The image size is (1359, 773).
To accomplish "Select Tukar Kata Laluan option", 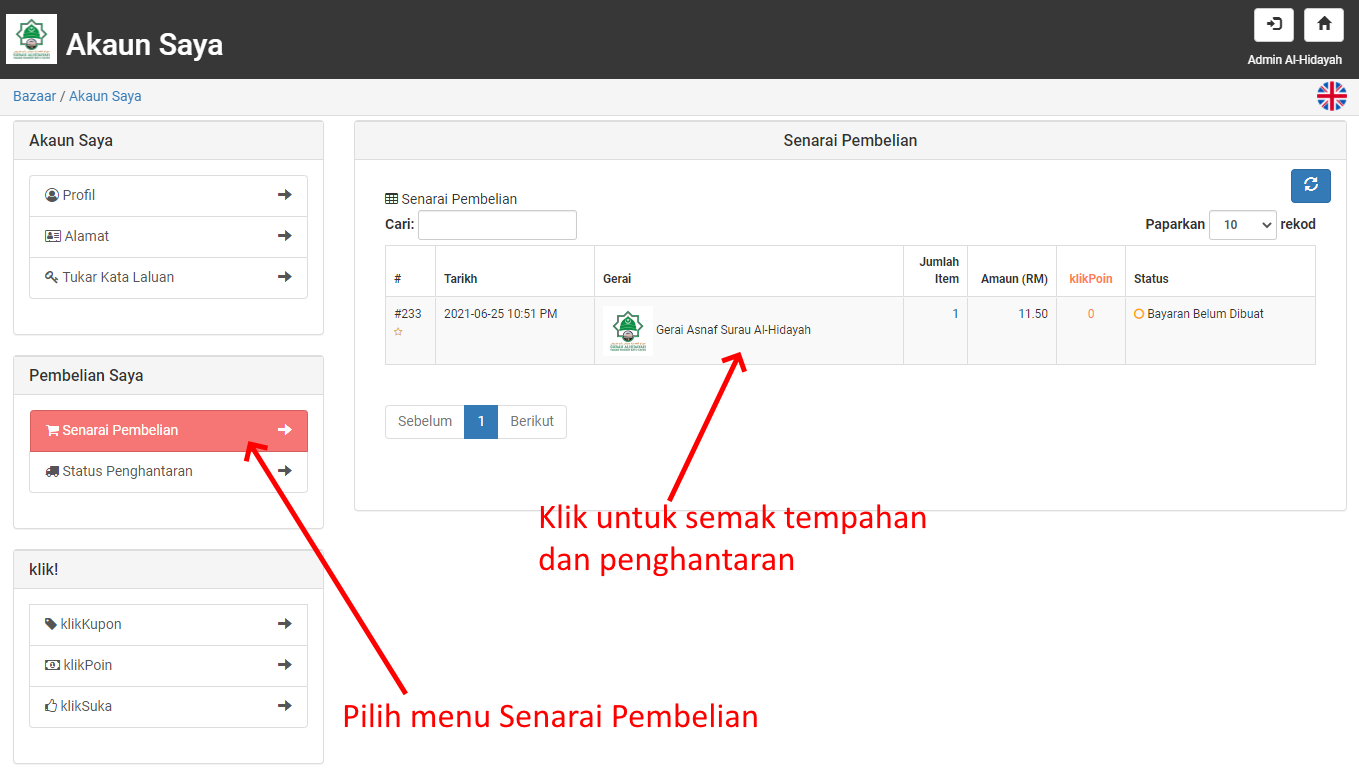I will click(x=168, y=277).
